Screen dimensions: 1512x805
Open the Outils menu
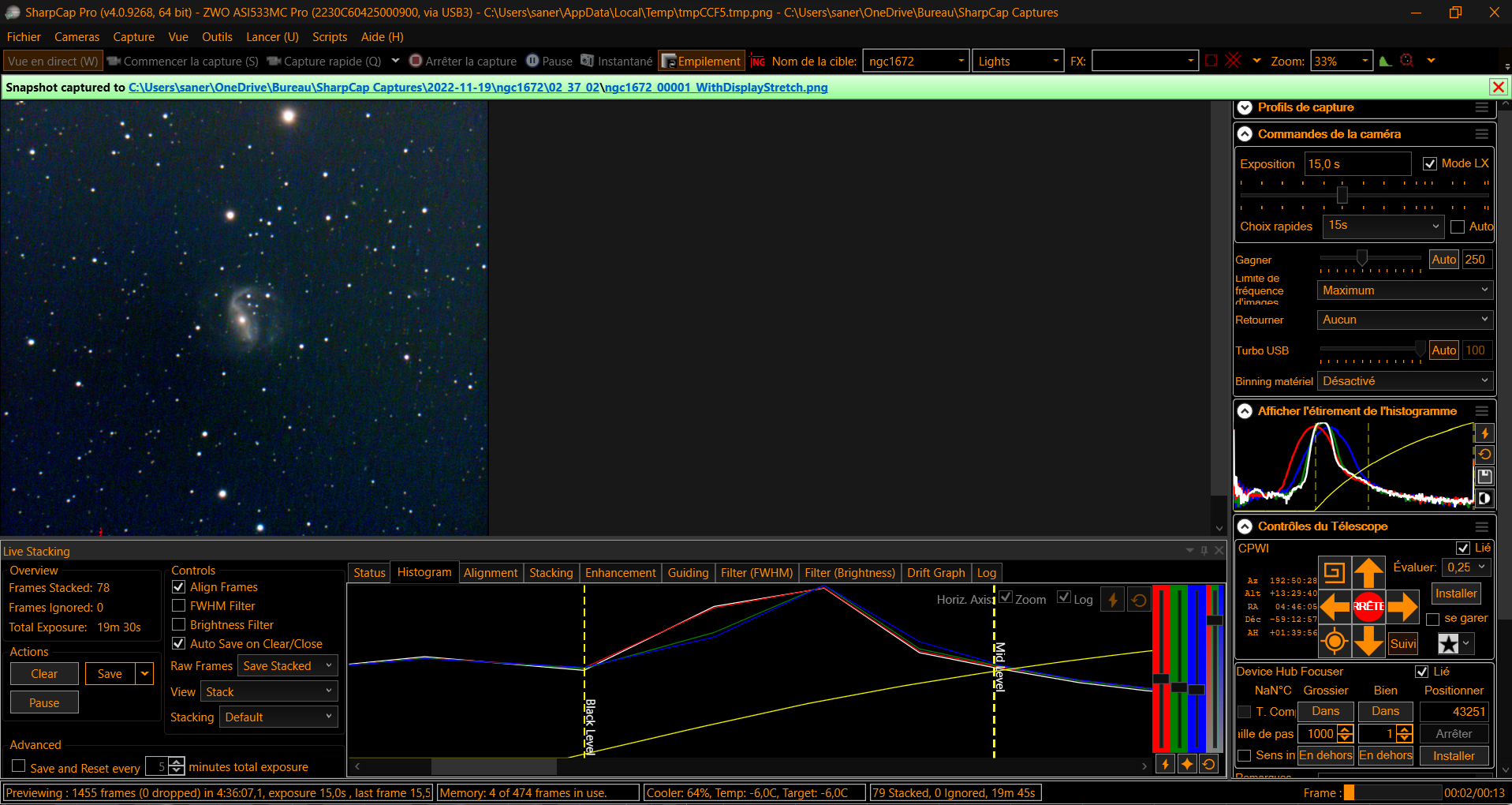pyautogui.click(x=217, y=37)
